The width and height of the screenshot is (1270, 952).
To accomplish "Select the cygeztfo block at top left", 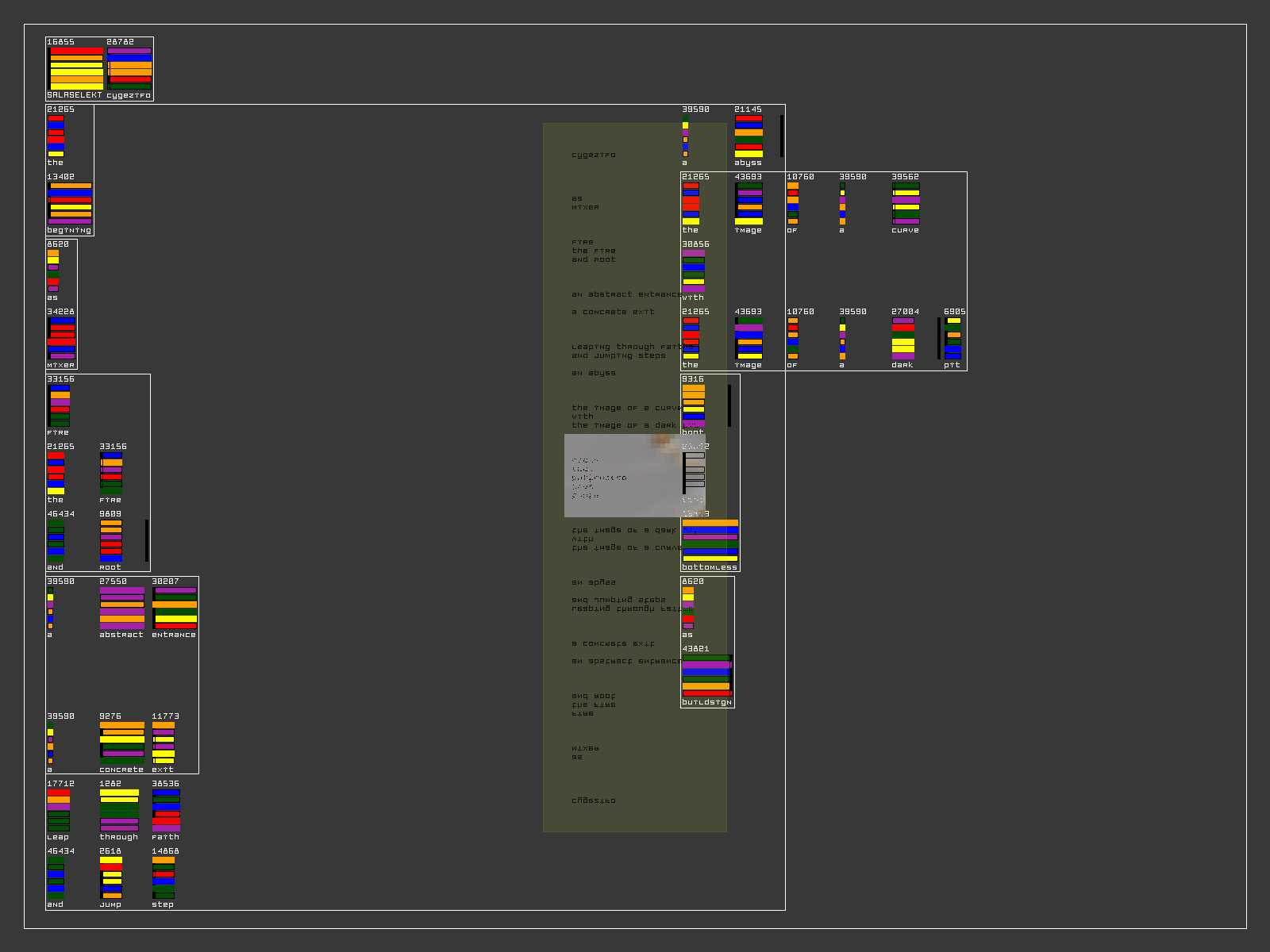I will (x=129, y=68).
